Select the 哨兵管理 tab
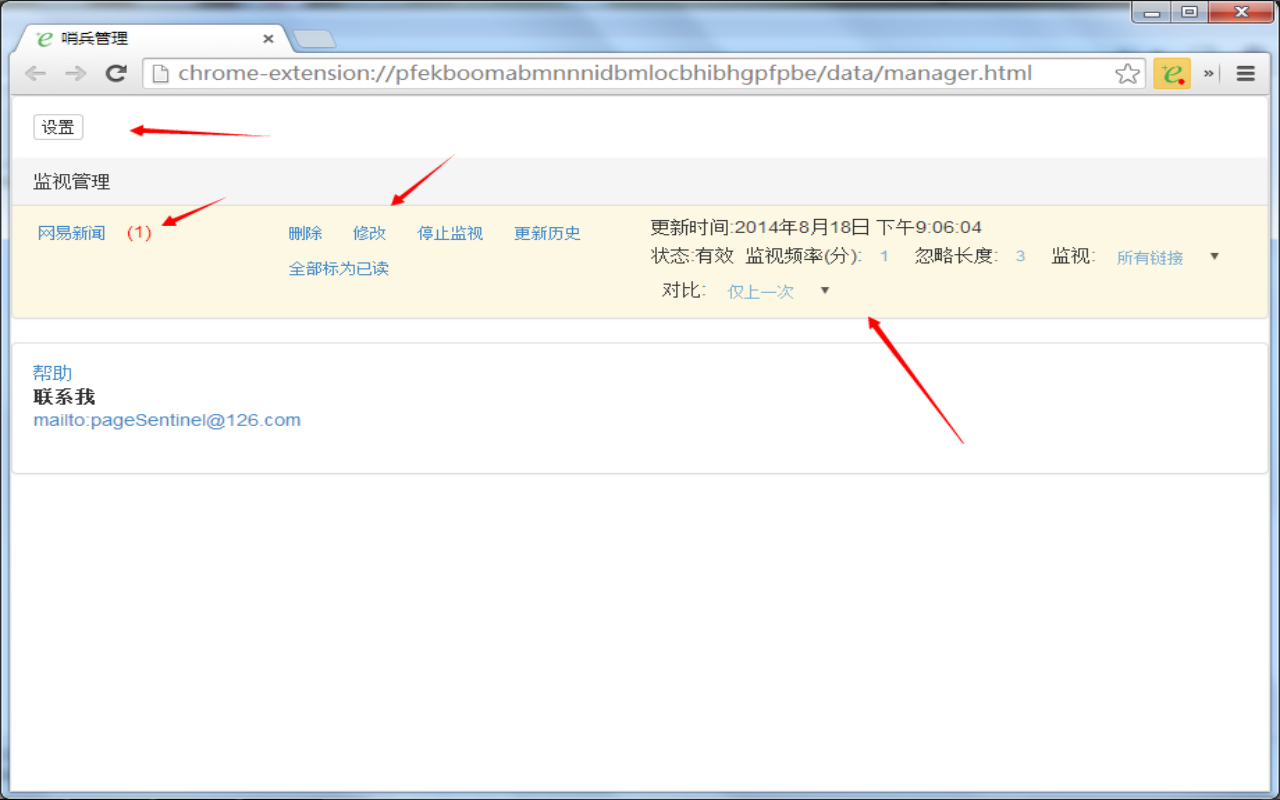Screen dimensions: 1280x800 150,39
